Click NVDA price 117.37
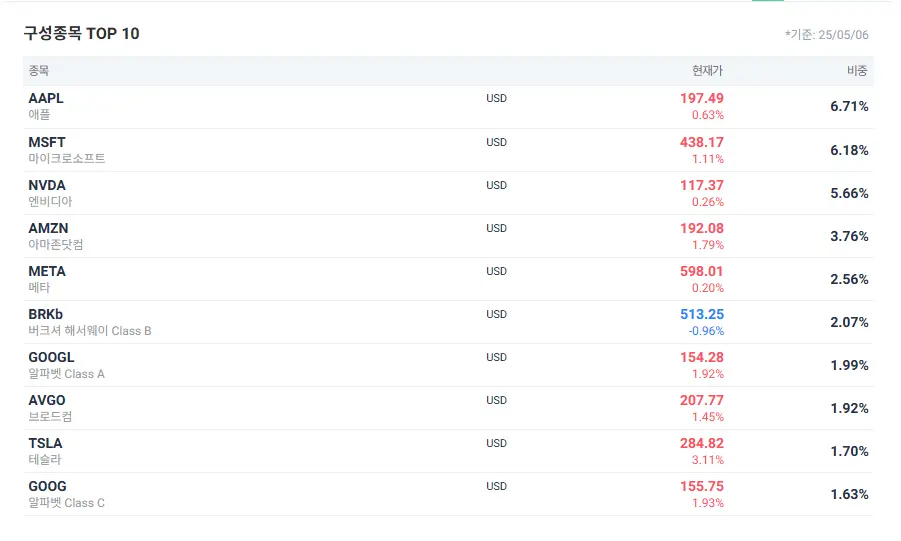This screenshot has height=541, width=901. pyautogui.click(x=702, y=185)
